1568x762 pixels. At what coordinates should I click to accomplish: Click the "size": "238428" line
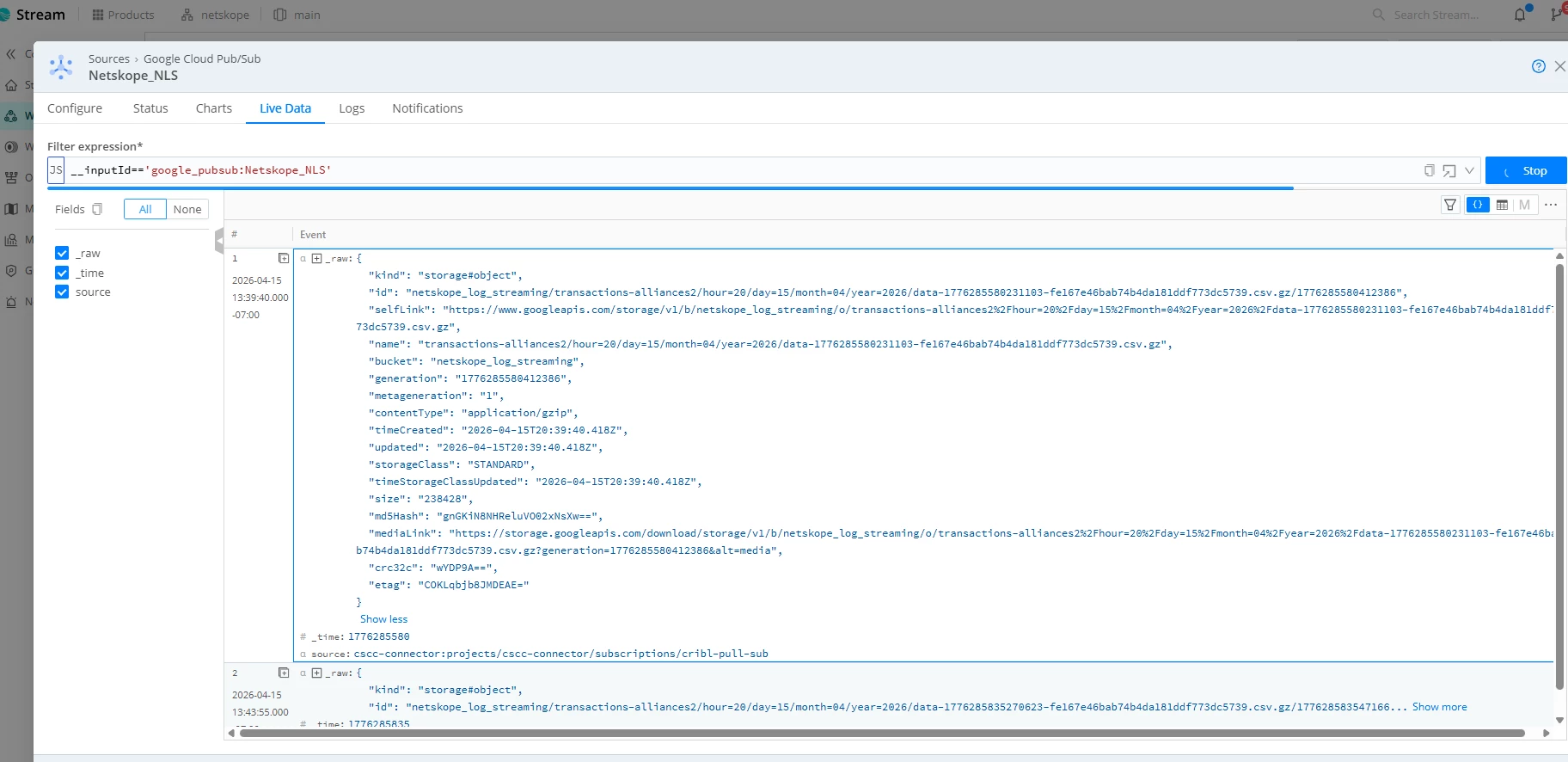[x=420, y=499]
